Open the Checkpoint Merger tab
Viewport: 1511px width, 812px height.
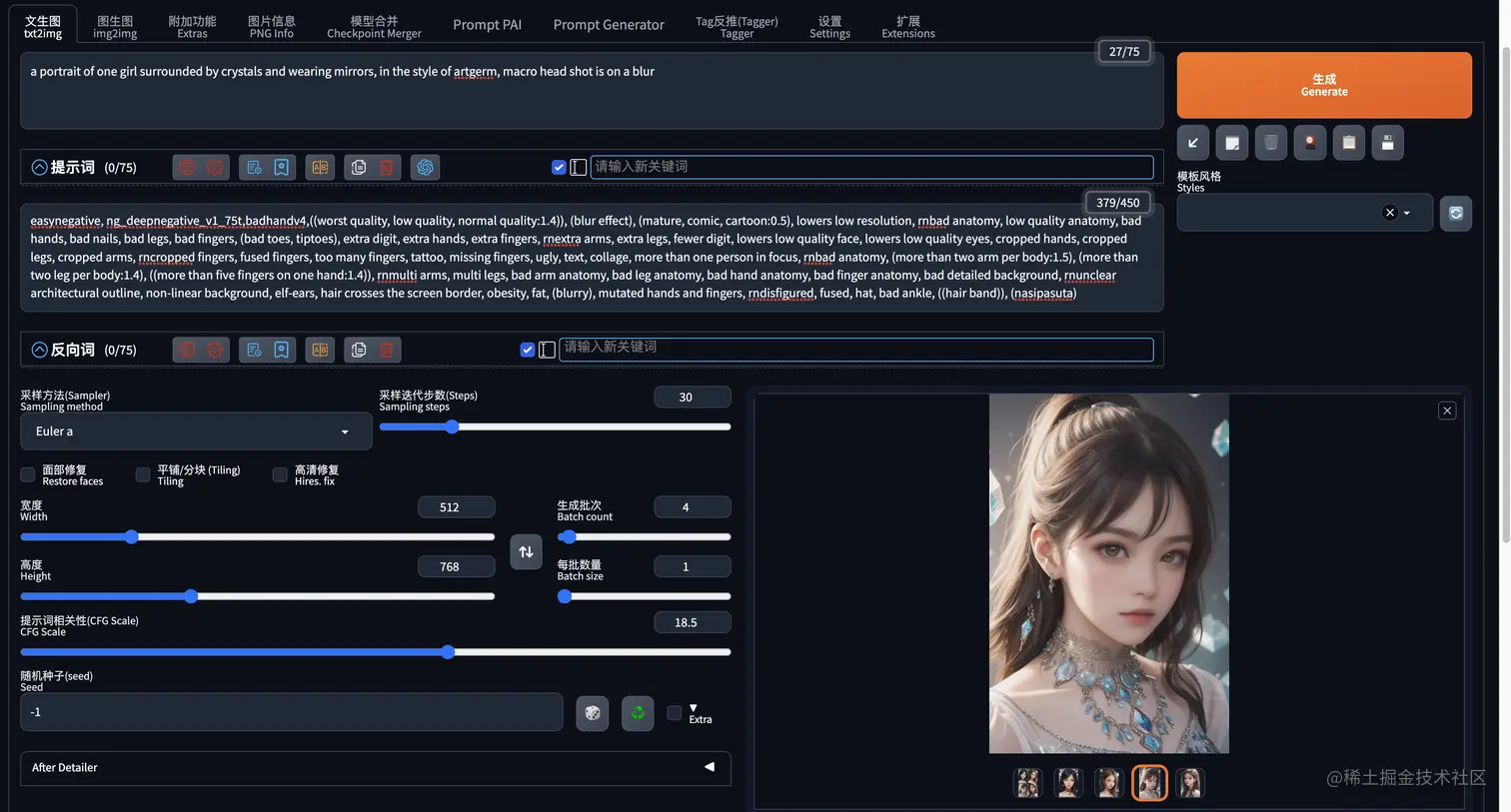pos(374,27)
